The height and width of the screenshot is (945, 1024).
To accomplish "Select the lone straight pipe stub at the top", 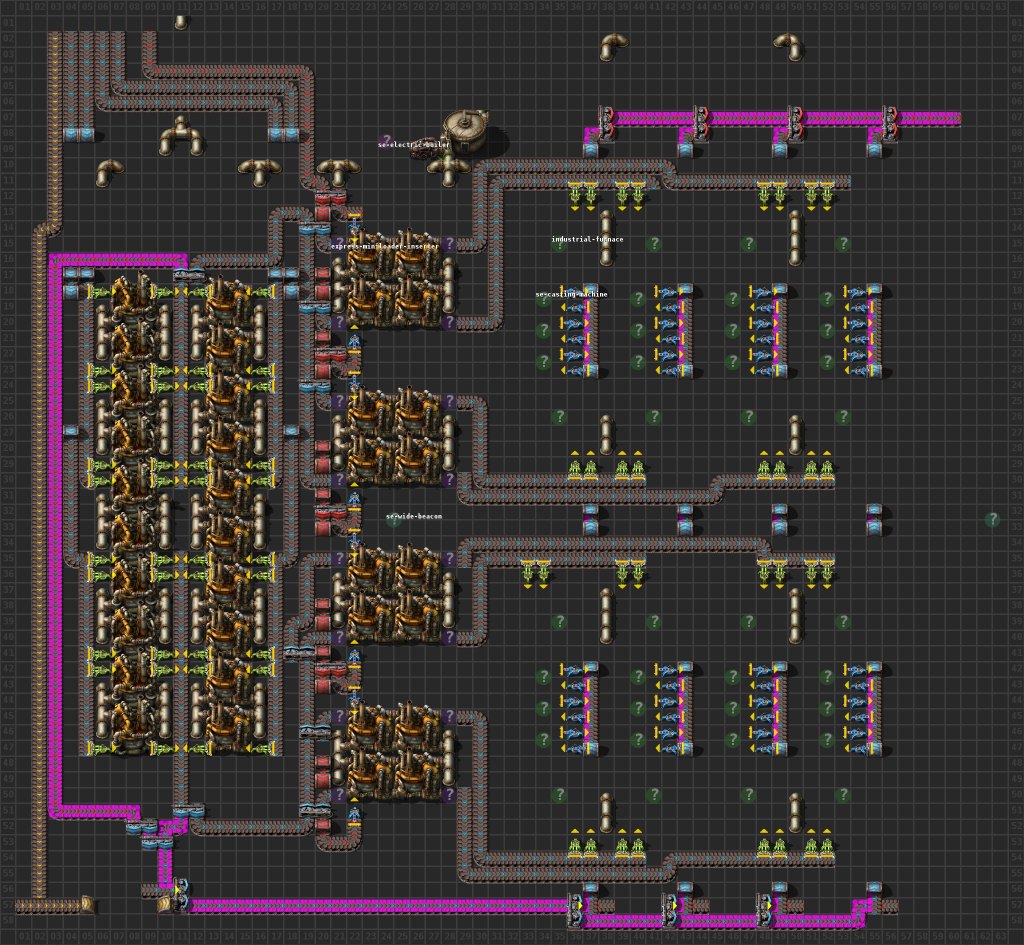I will point(182,23).
